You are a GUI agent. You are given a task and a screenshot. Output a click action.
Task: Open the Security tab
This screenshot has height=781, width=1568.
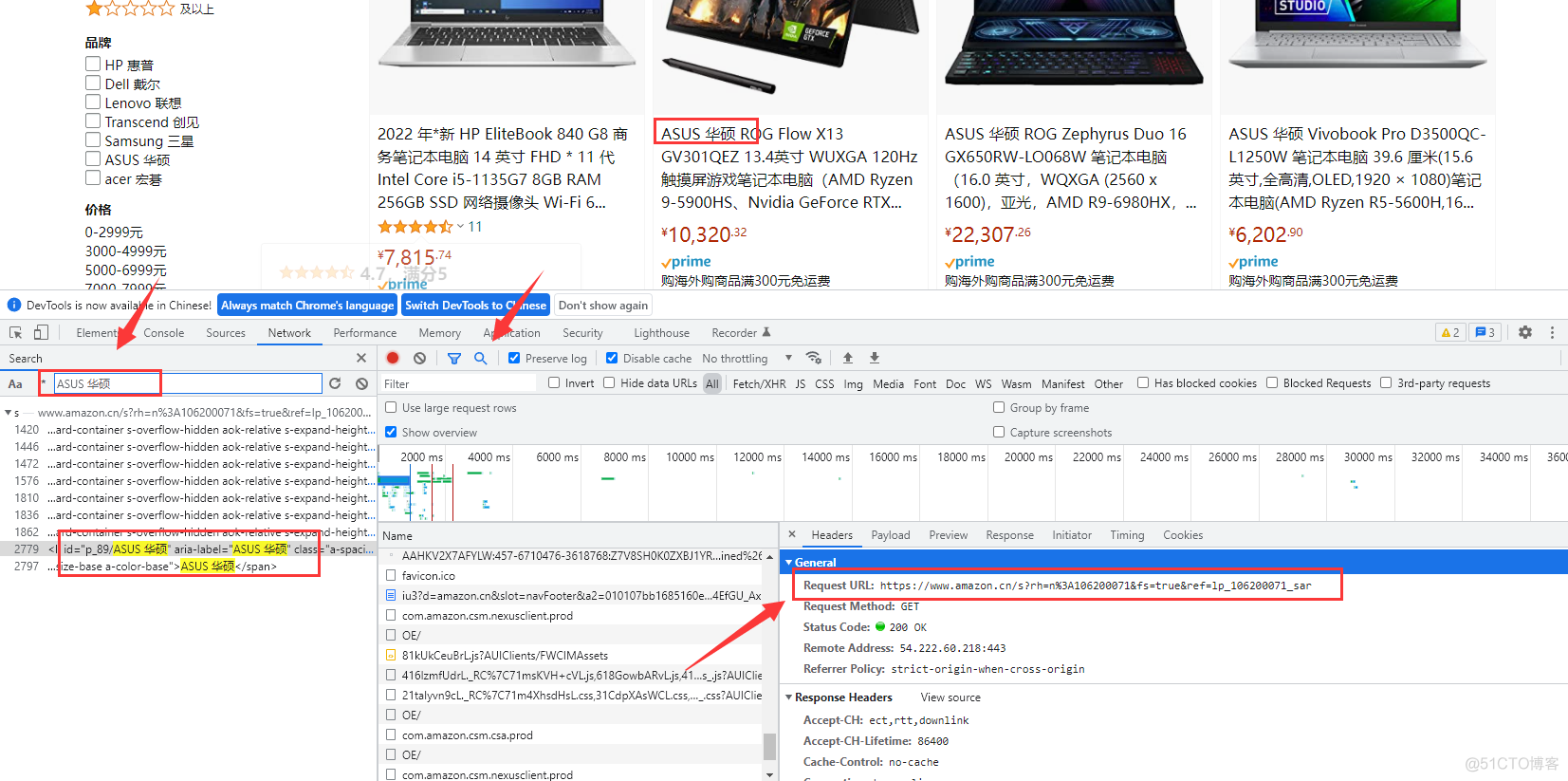582,333
